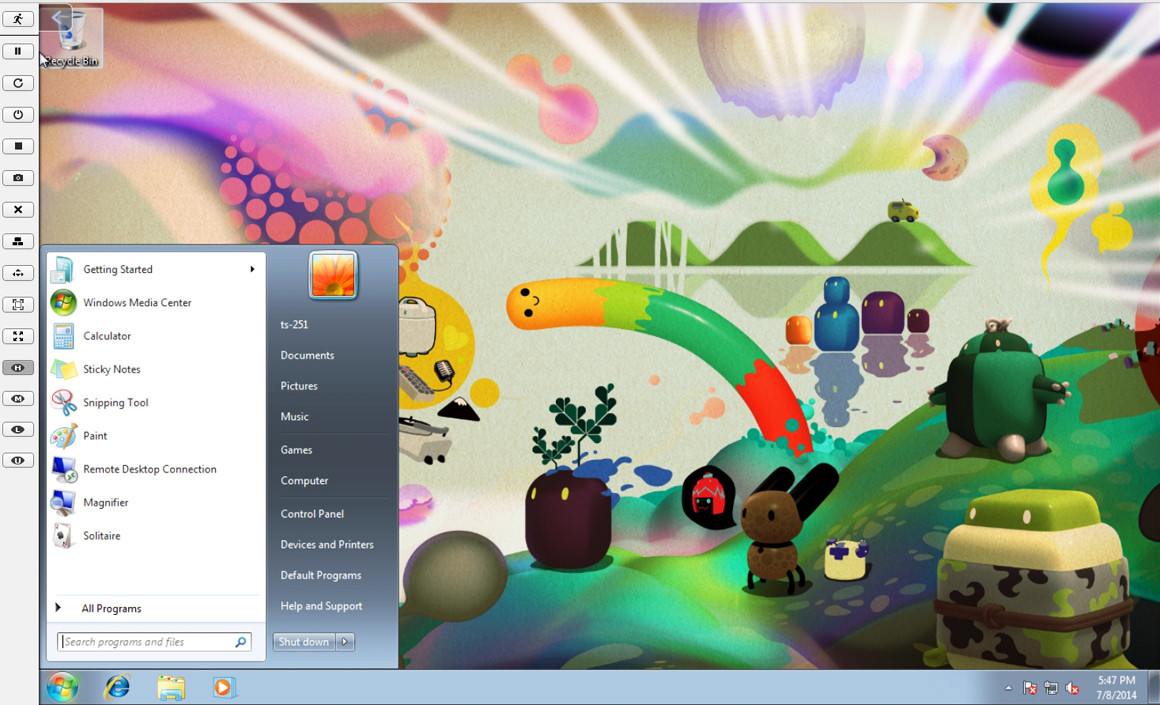Toggle the L quality button in the sidebar
This screenshot has width=1160, height=705.
tap(18, 430)
